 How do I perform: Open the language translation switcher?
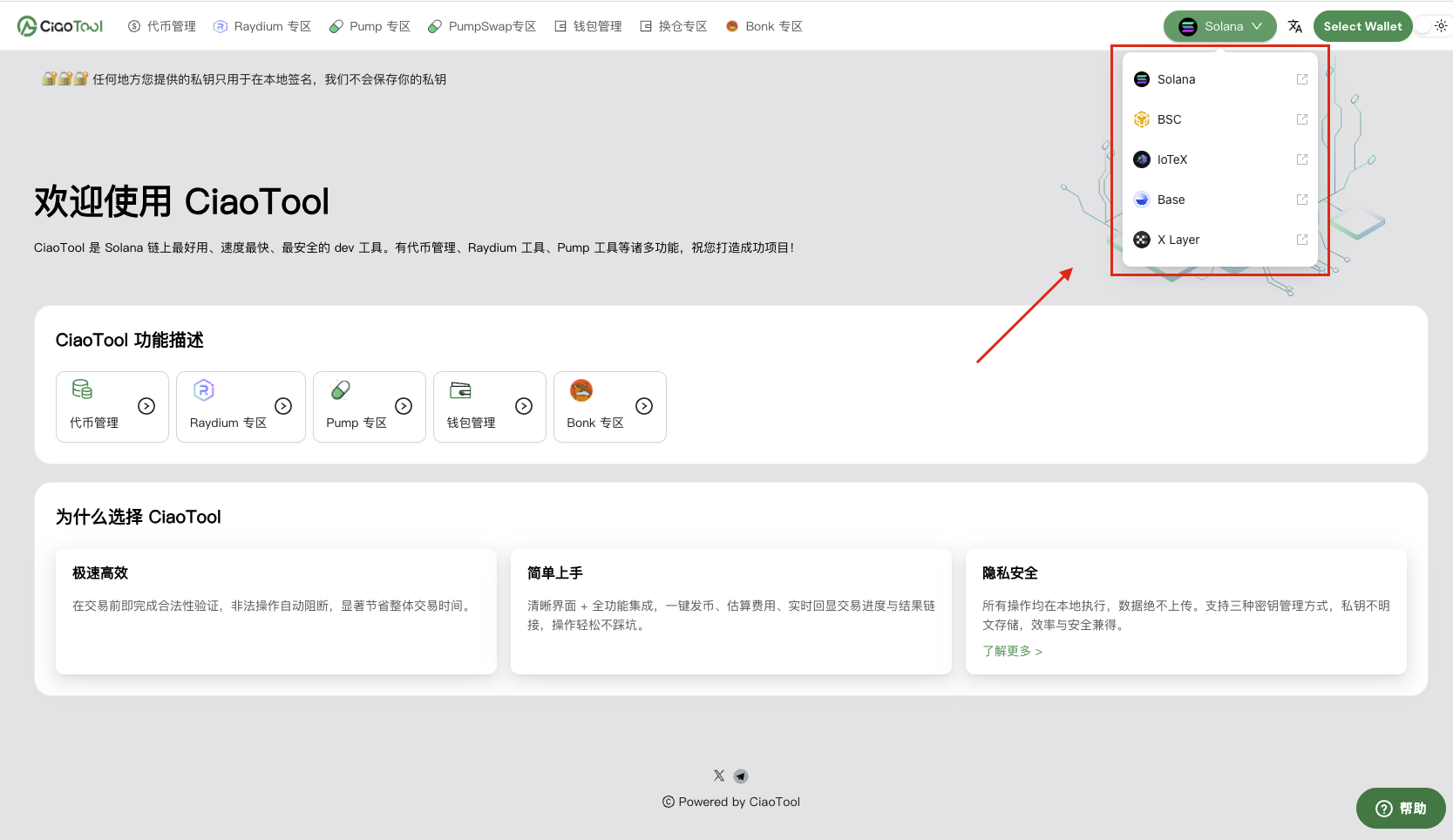coord(1295,26)
